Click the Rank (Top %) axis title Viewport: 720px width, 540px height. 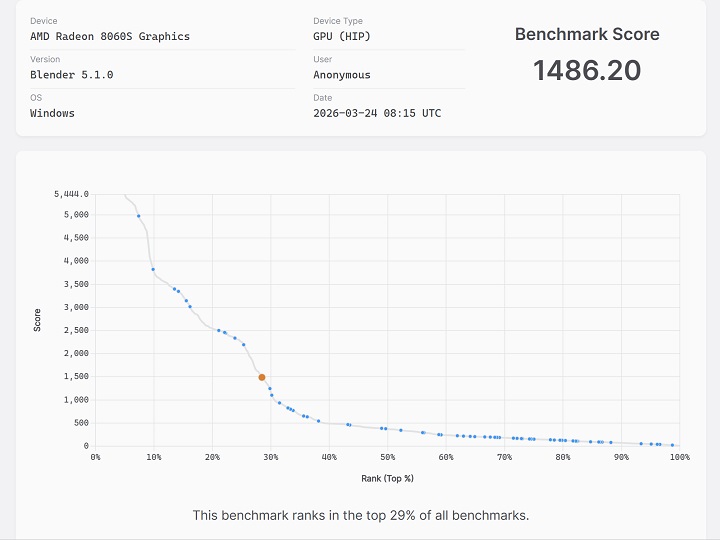coord(387,478)
